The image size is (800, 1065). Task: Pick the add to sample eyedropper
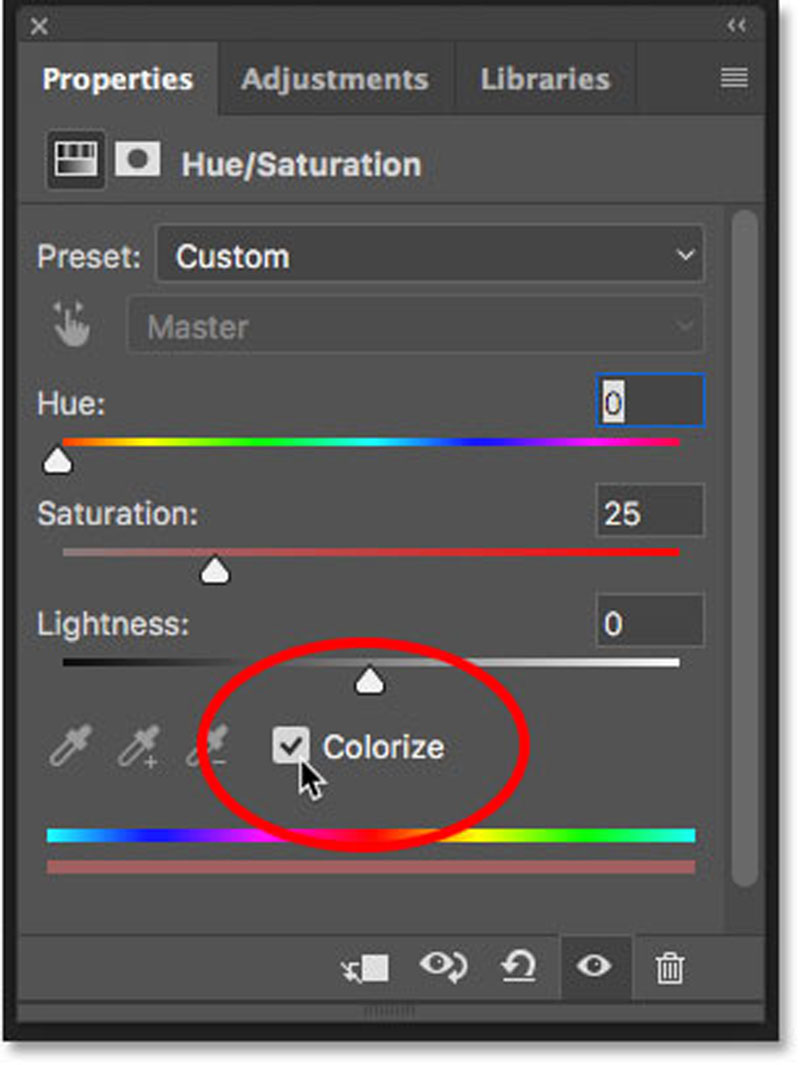click(139, 747)
